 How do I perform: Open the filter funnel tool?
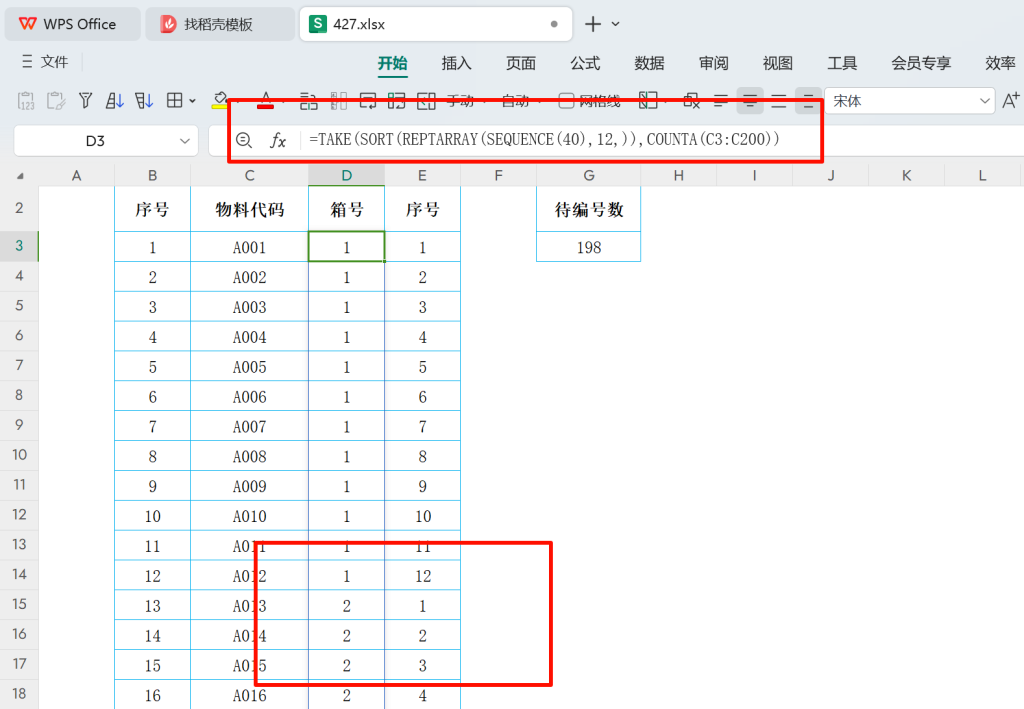click(85, 101)
